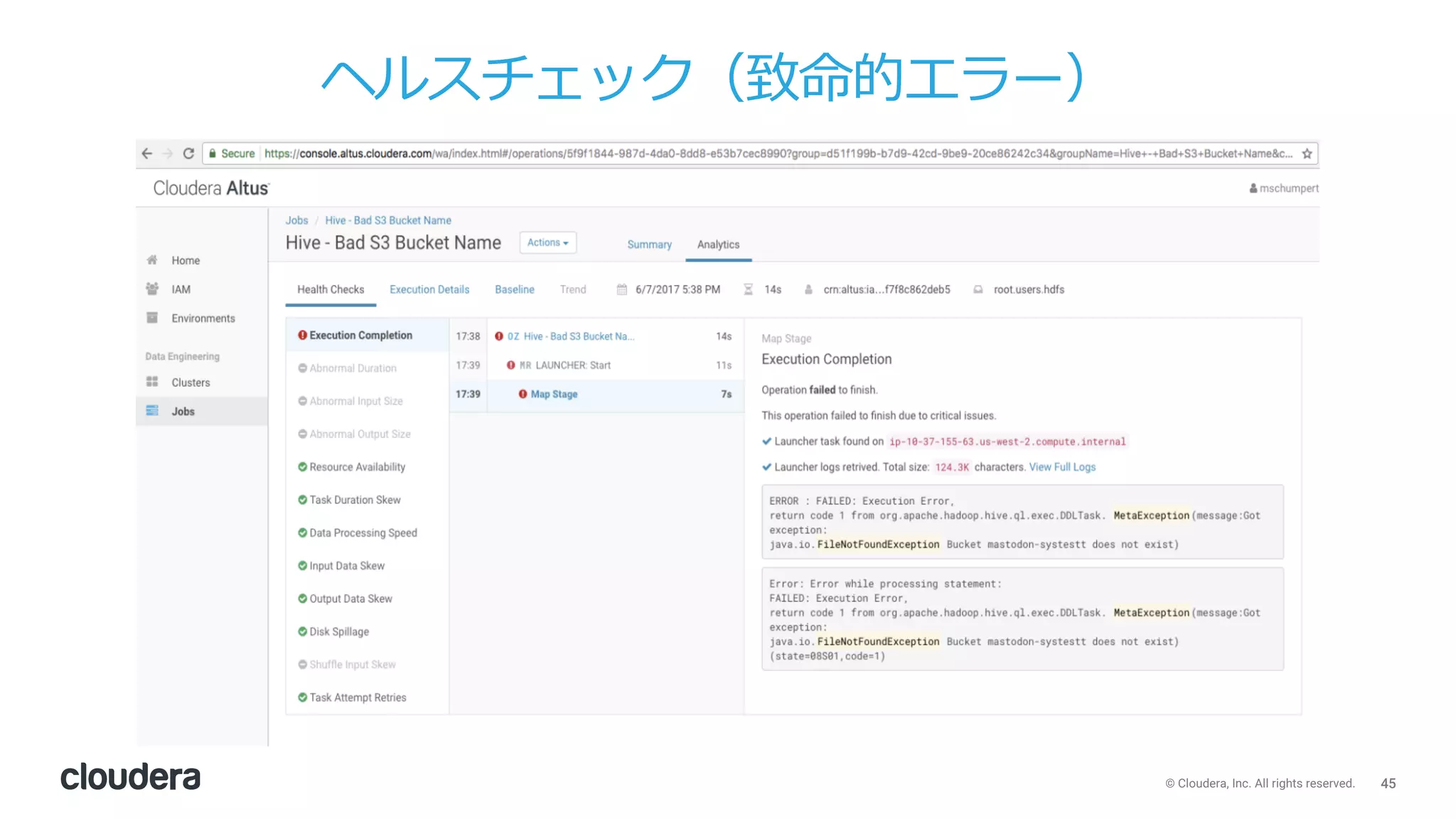Select Resource Availability health check
The height and width of the screenshot is (819, 1456).
pyautogui.click(x=367, y=467)
